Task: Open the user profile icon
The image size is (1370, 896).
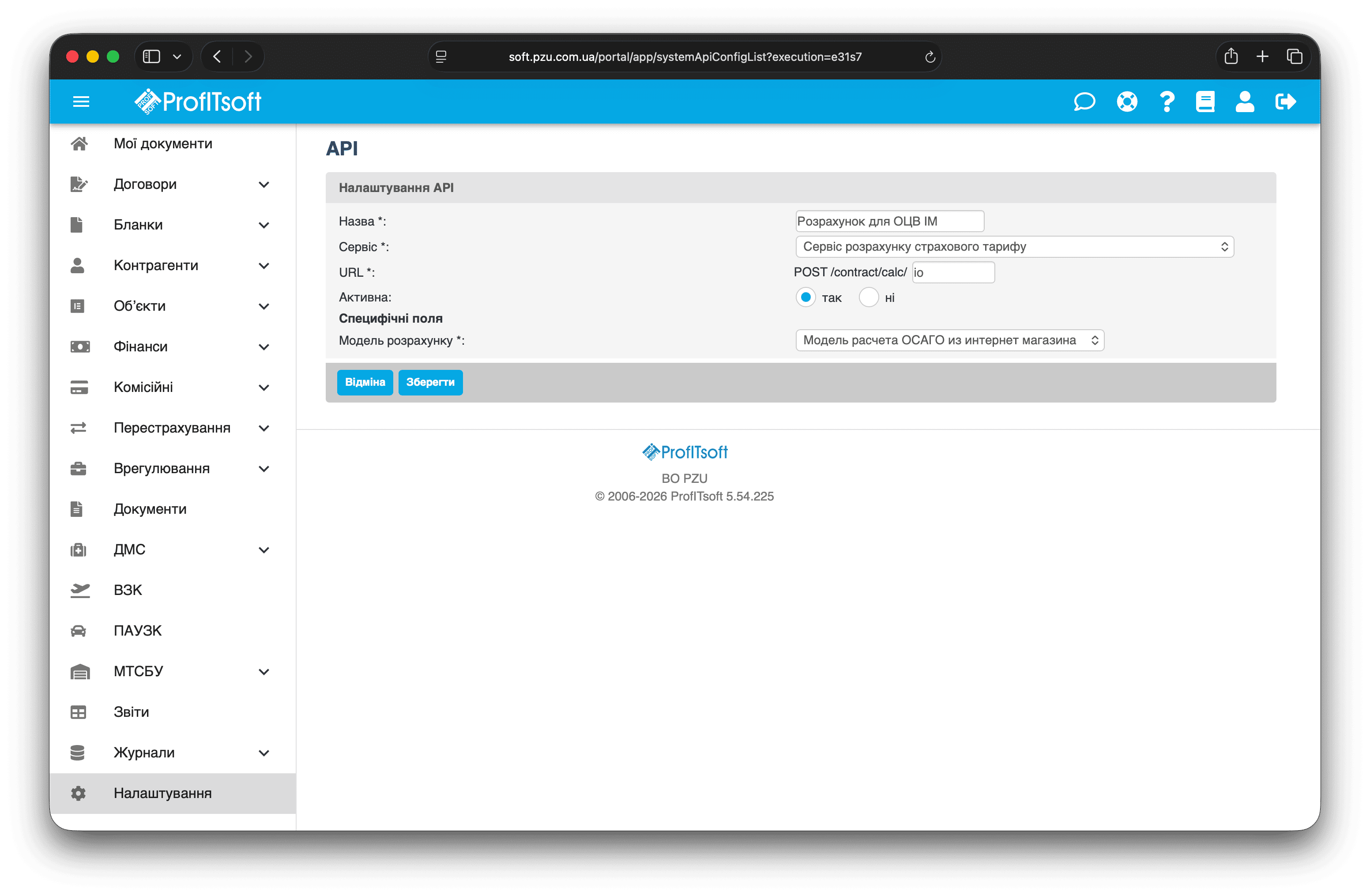Action: pyautogui.click(x=1245, y=102)
